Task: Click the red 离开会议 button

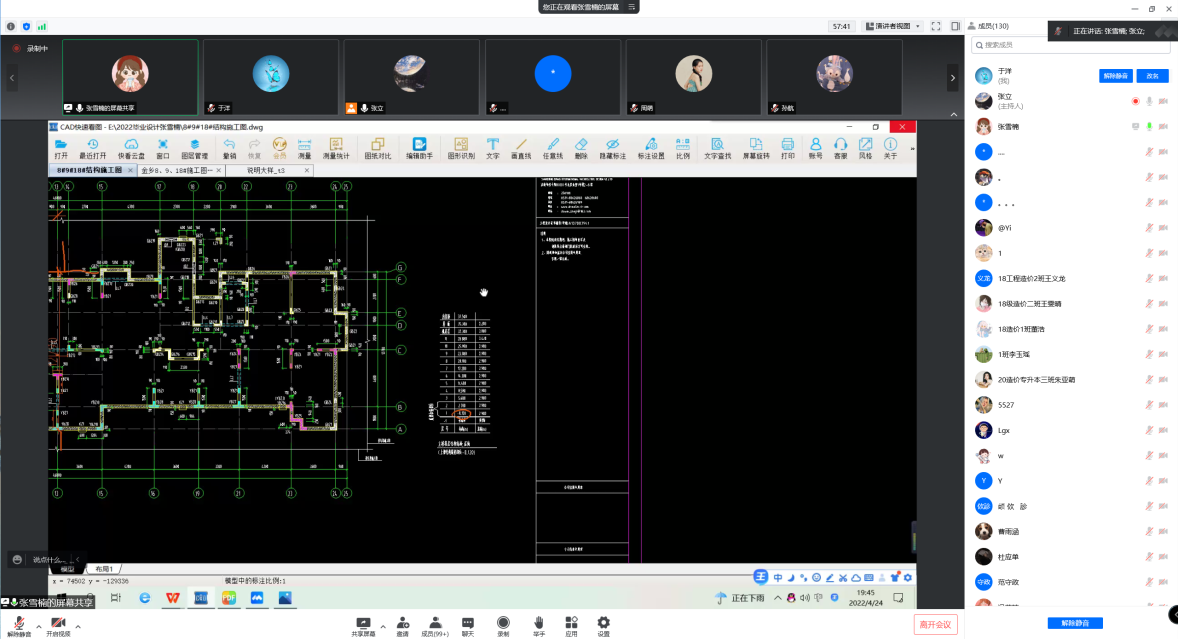Action: [x=935, y=624]
